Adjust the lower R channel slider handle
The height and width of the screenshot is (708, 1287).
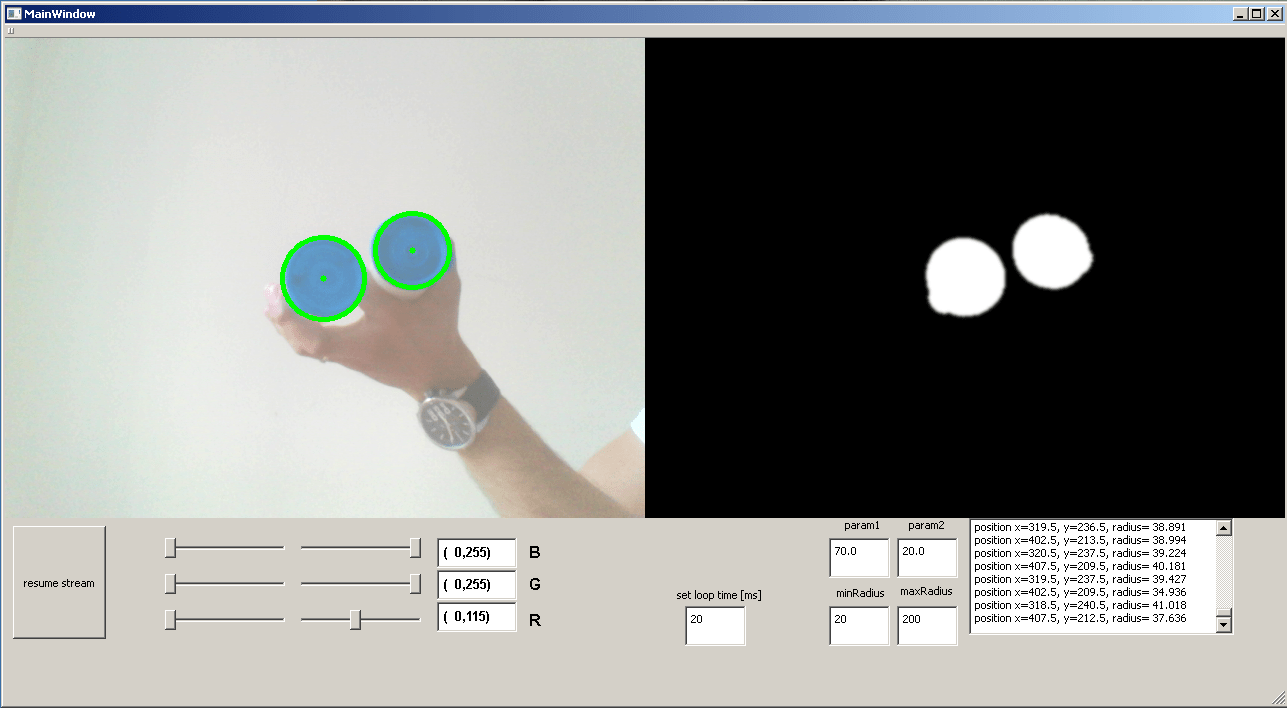[x=171, y=619]
